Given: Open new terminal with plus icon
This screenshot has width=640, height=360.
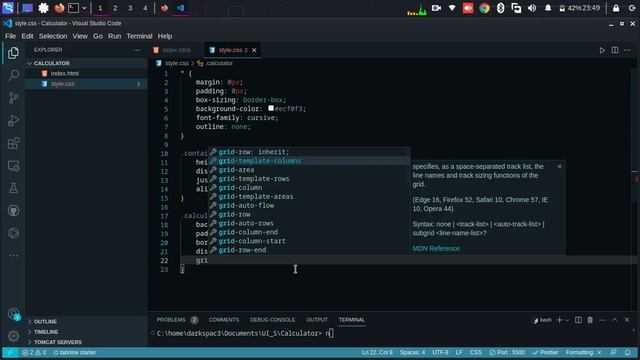Looking at the screenshot, I should click(x=560, y=320).
